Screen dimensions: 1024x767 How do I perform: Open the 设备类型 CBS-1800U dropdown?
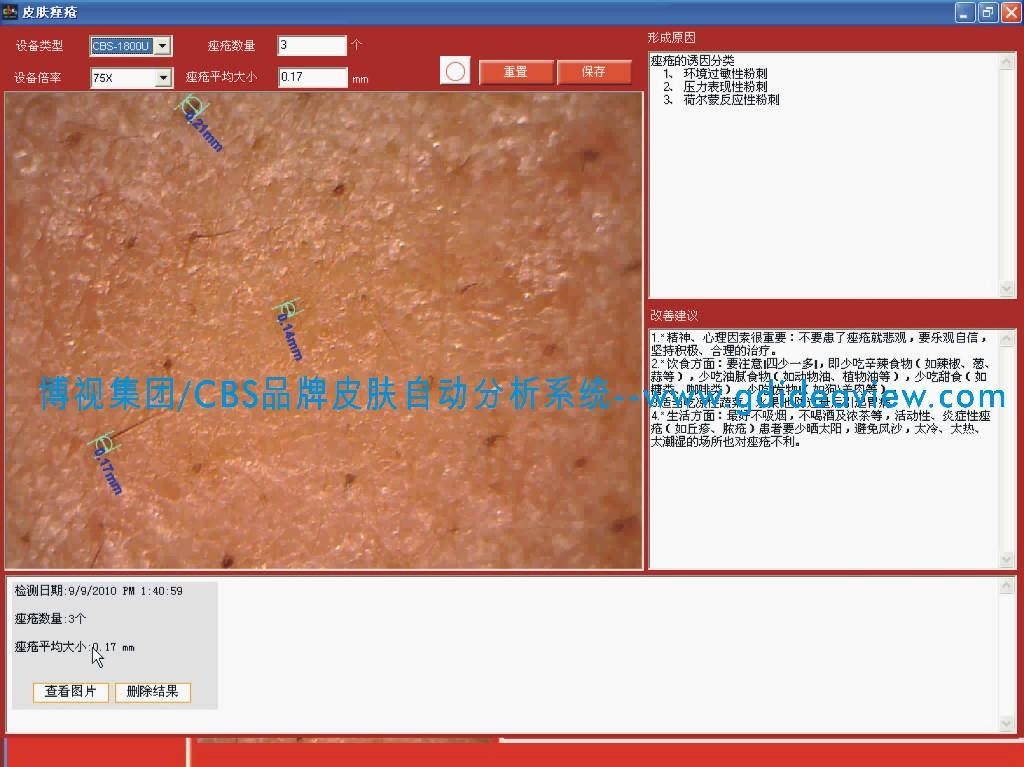[x=163, y=46]
